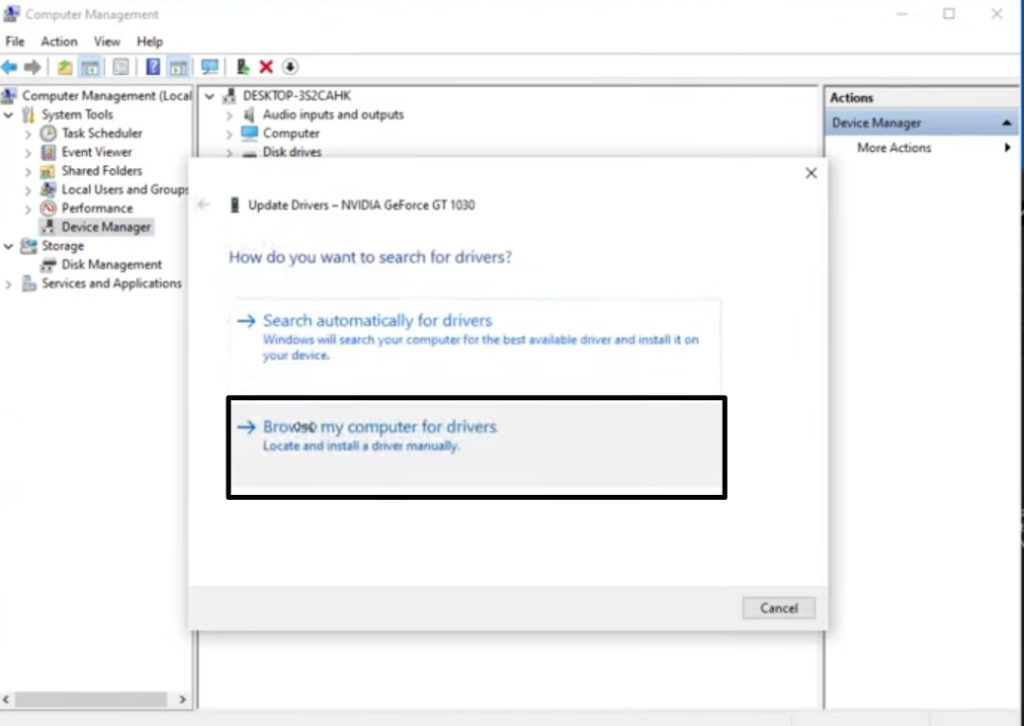The image size is (1024, 726).
Task: Click the Up One Level folder icon
Action: 65,67
